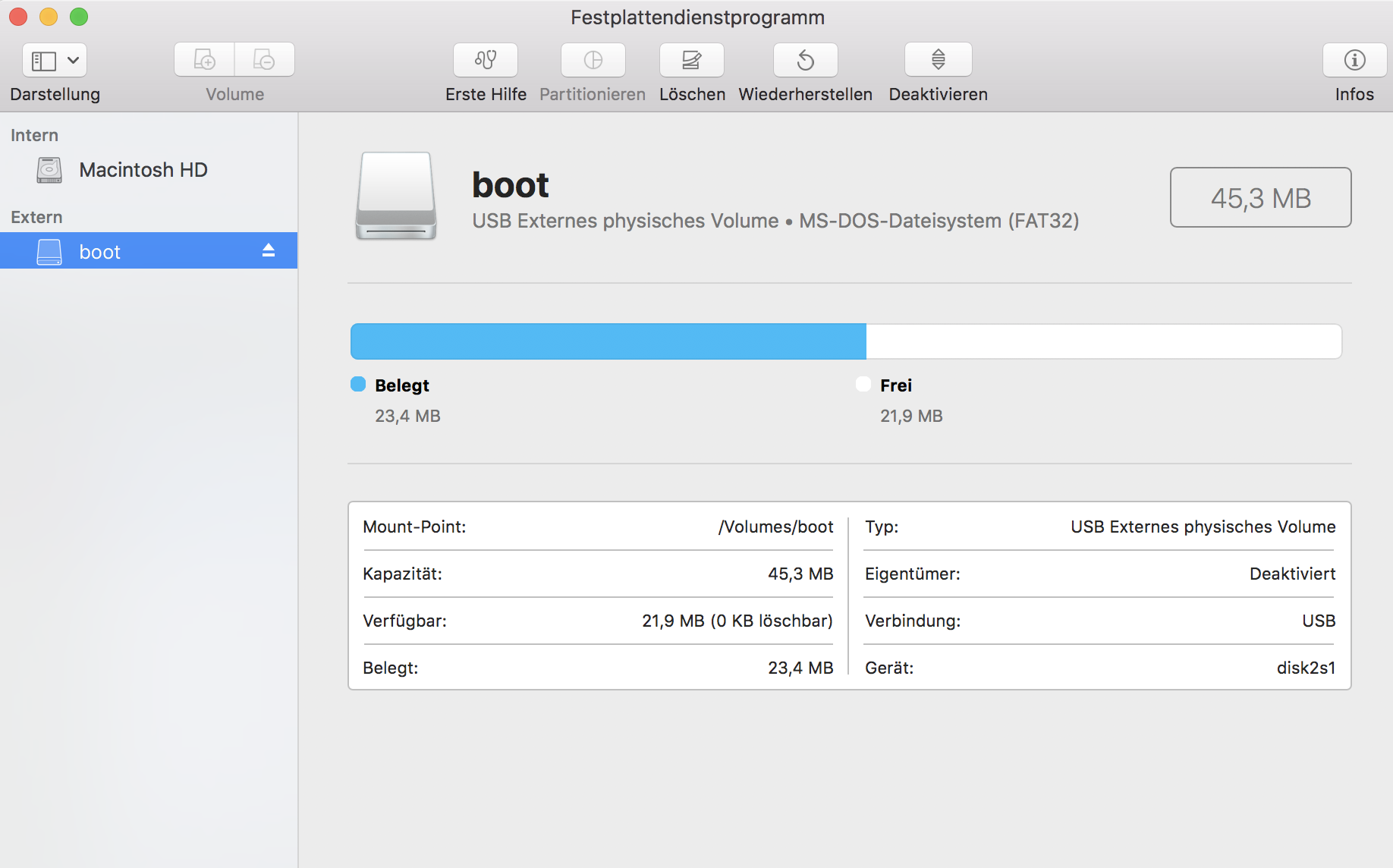Click the Eigentümer value Deaktiviert
Image resolution: width=1393 pixels, height=868 pixels.
1293,574
